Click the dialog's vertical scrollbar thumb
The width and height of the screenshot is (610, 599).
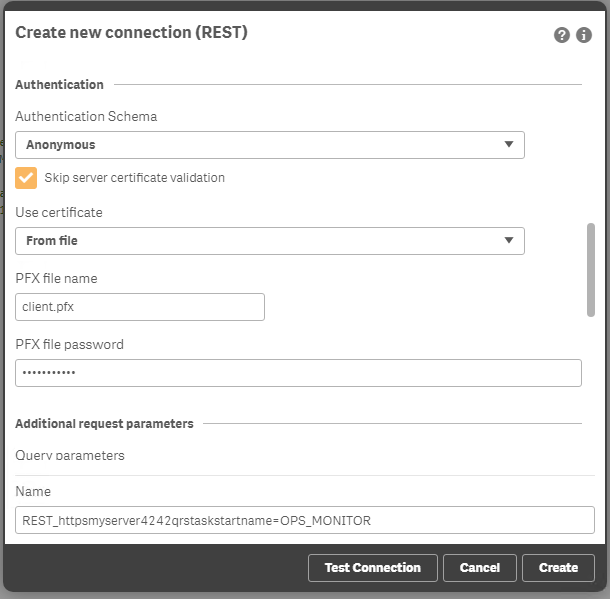[x=591, y=270]
